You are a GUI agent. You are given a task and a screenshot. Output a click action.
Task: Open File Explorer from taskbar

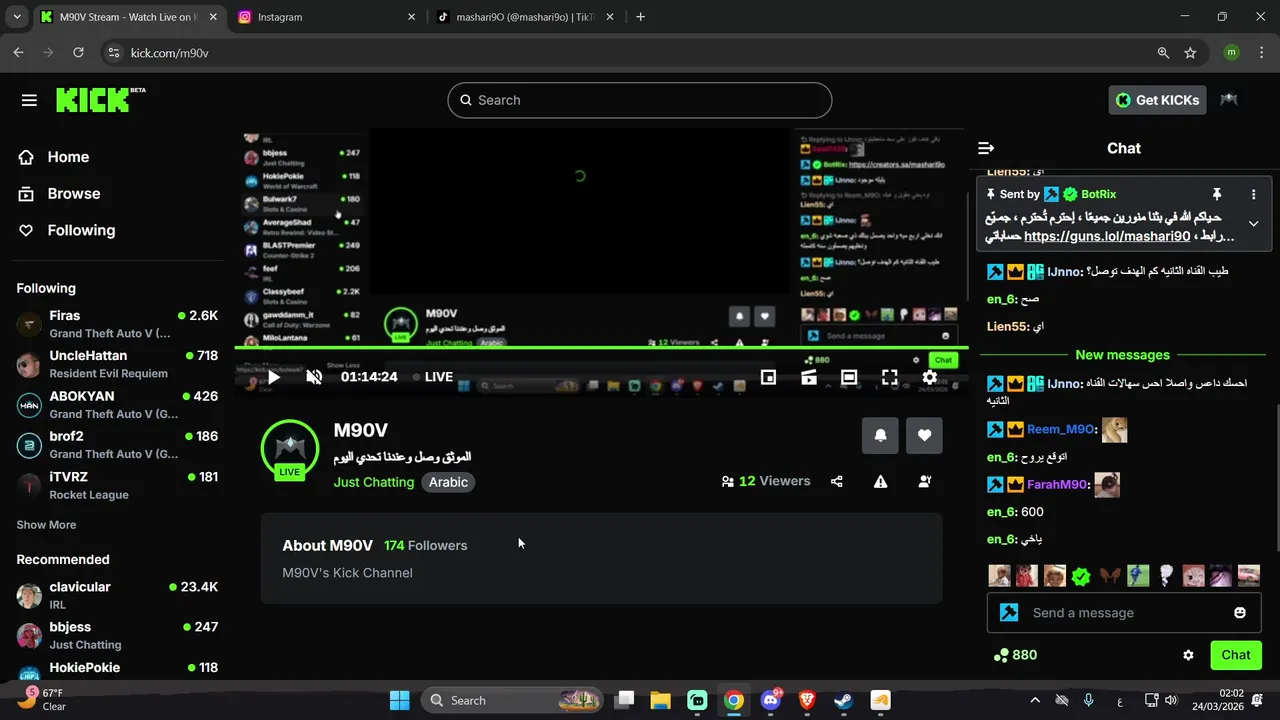click(x=661, y=700)
